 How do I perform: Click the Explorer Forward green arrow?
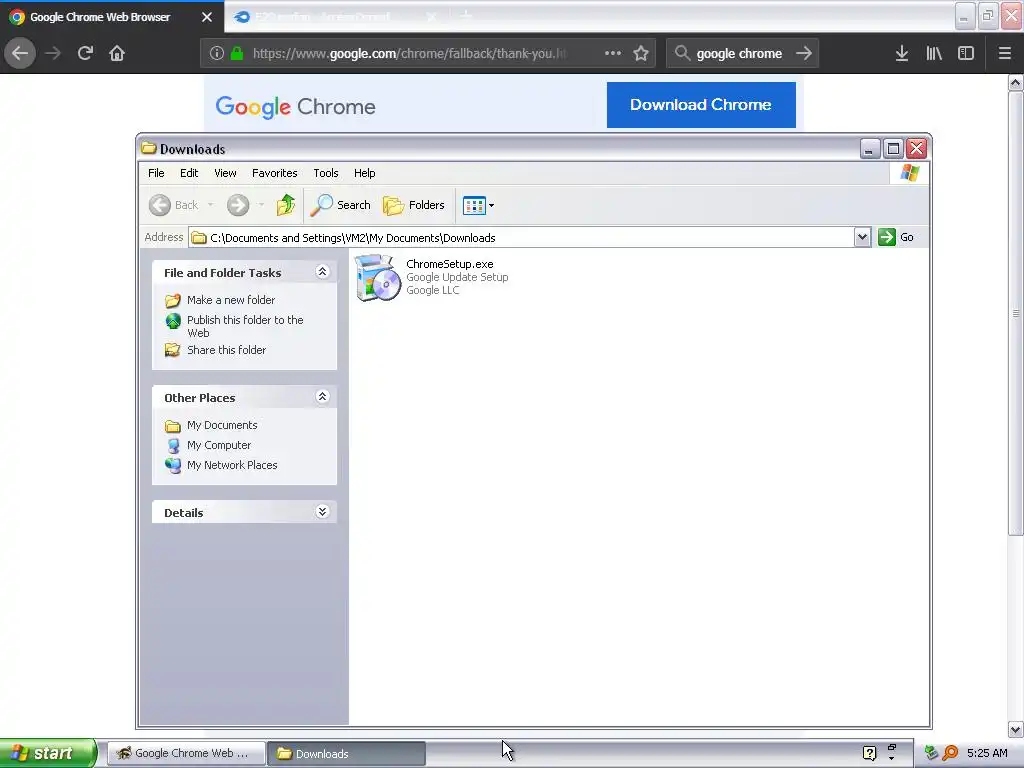coord(238,205)
